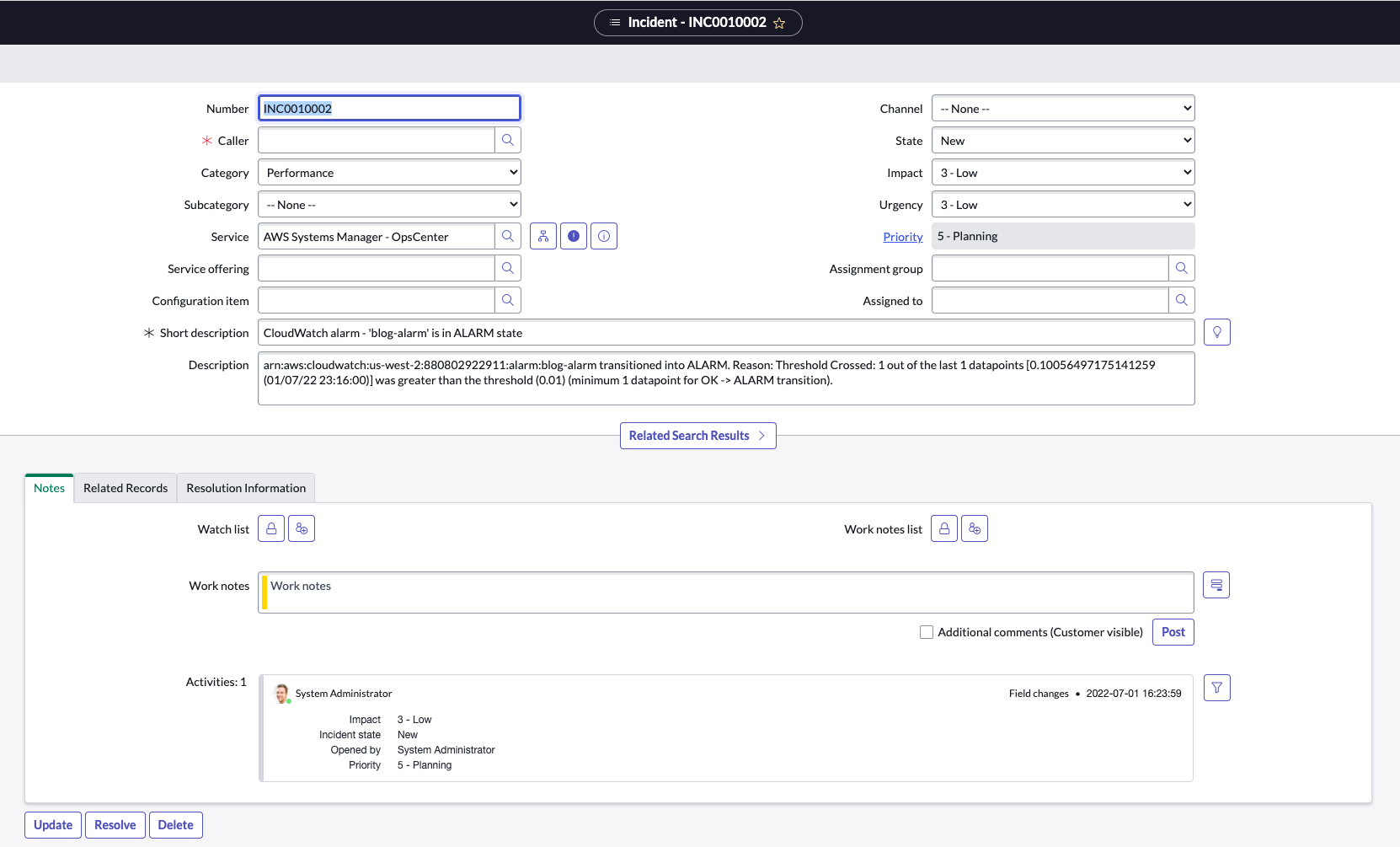View service info using the circled-i icon

point(604,236)
